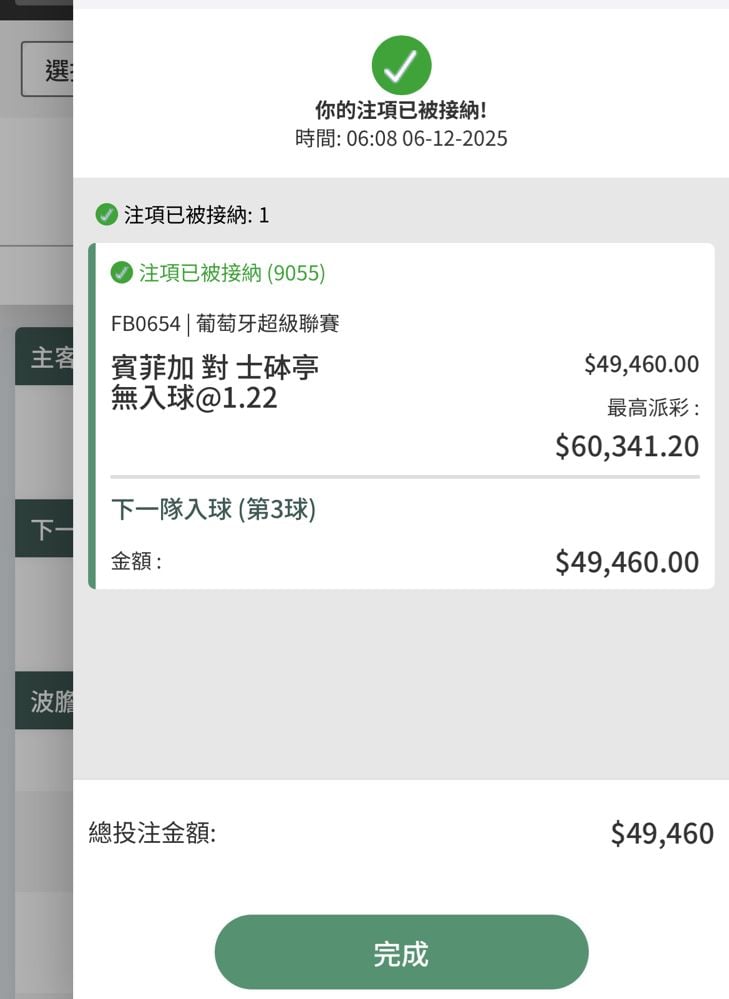The width and height of the screenshot is (729, 999).
Task: Click the FB0654 葡萄牙超級聯賽 match code line
Action: point(225,324)
